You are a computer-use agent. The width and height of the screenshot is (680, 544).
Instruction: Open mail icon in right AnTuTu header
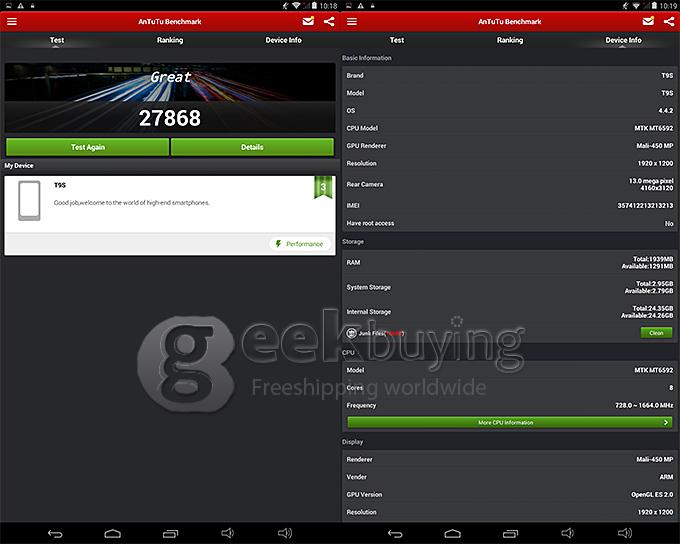coord(648,21)
